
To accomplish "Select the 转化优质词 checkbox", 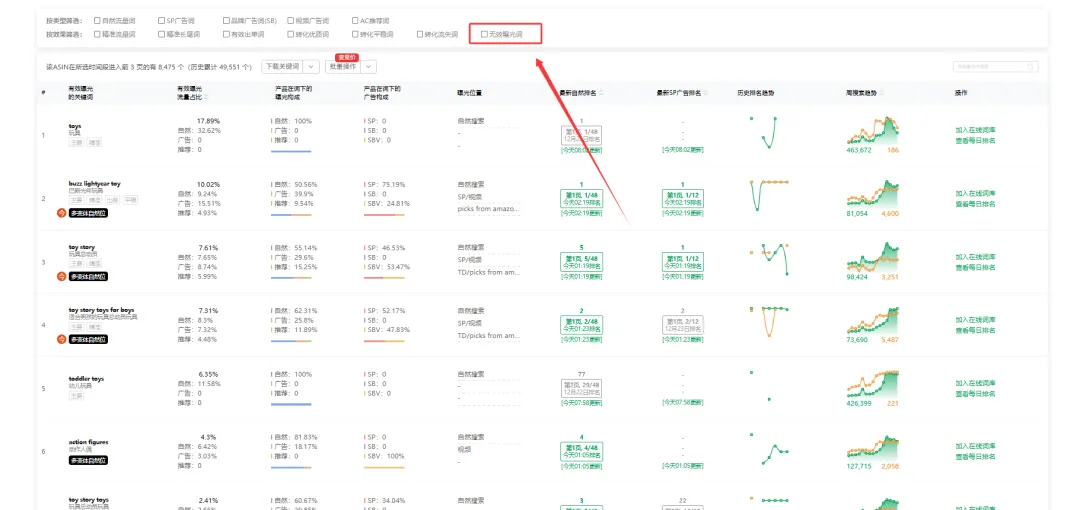I will click(290, 34).
